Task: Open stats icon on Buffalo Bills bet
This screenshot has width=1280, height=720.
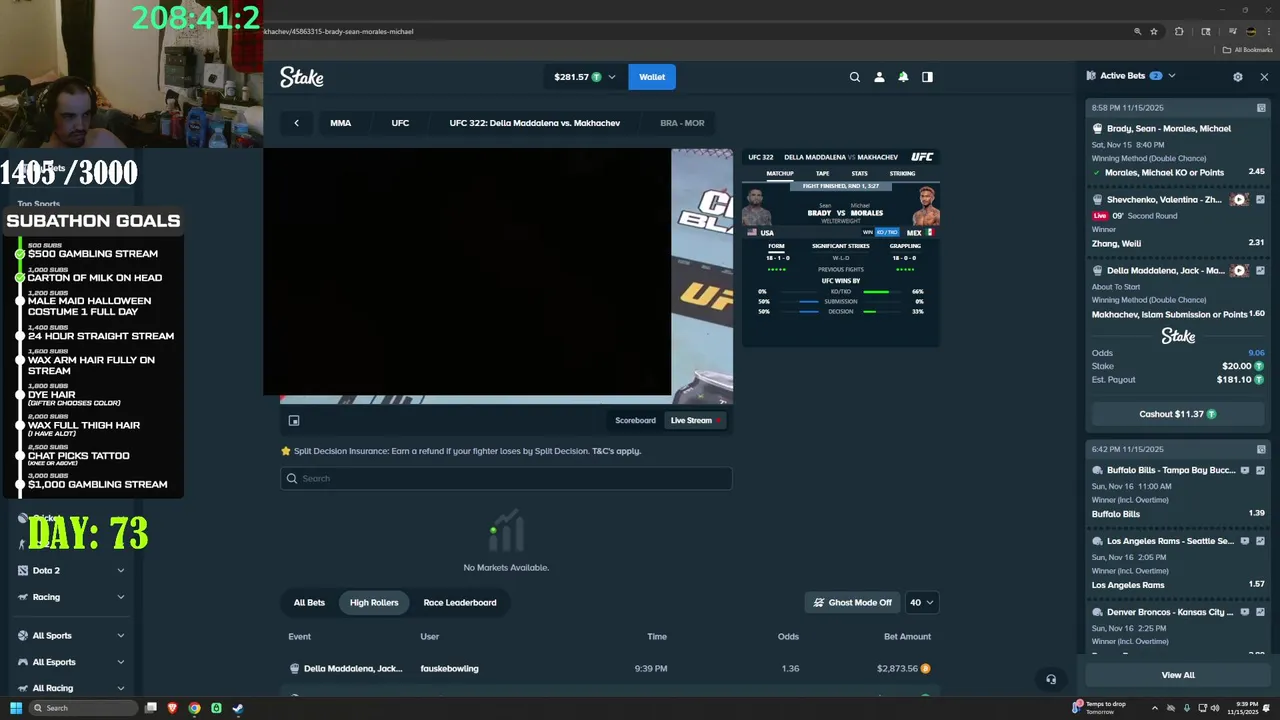Action: (x=1260, y=470)
